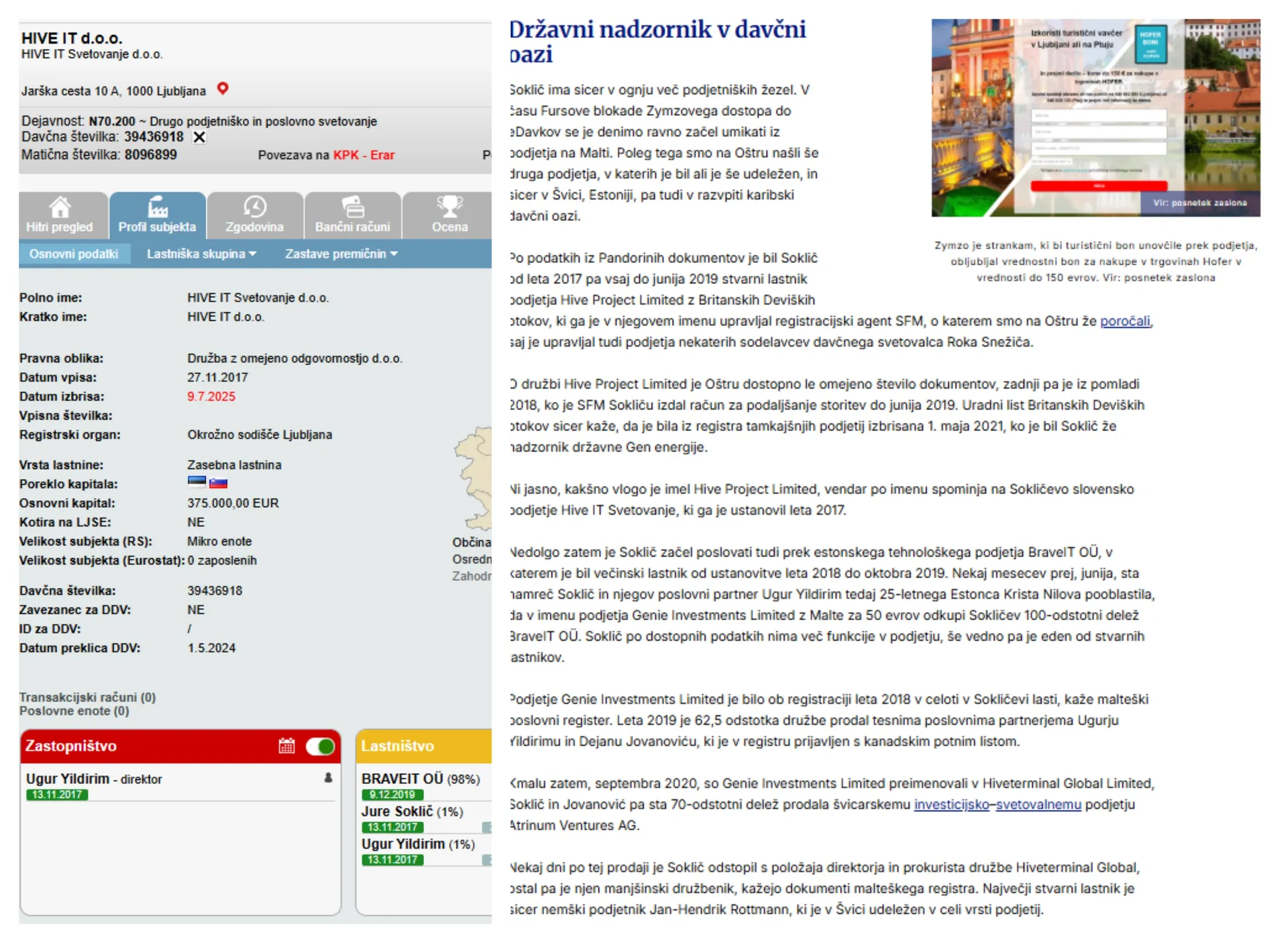Click the Poslovne enote (0) link
This screenshot has width=1288, height=943.
[74, 711]
